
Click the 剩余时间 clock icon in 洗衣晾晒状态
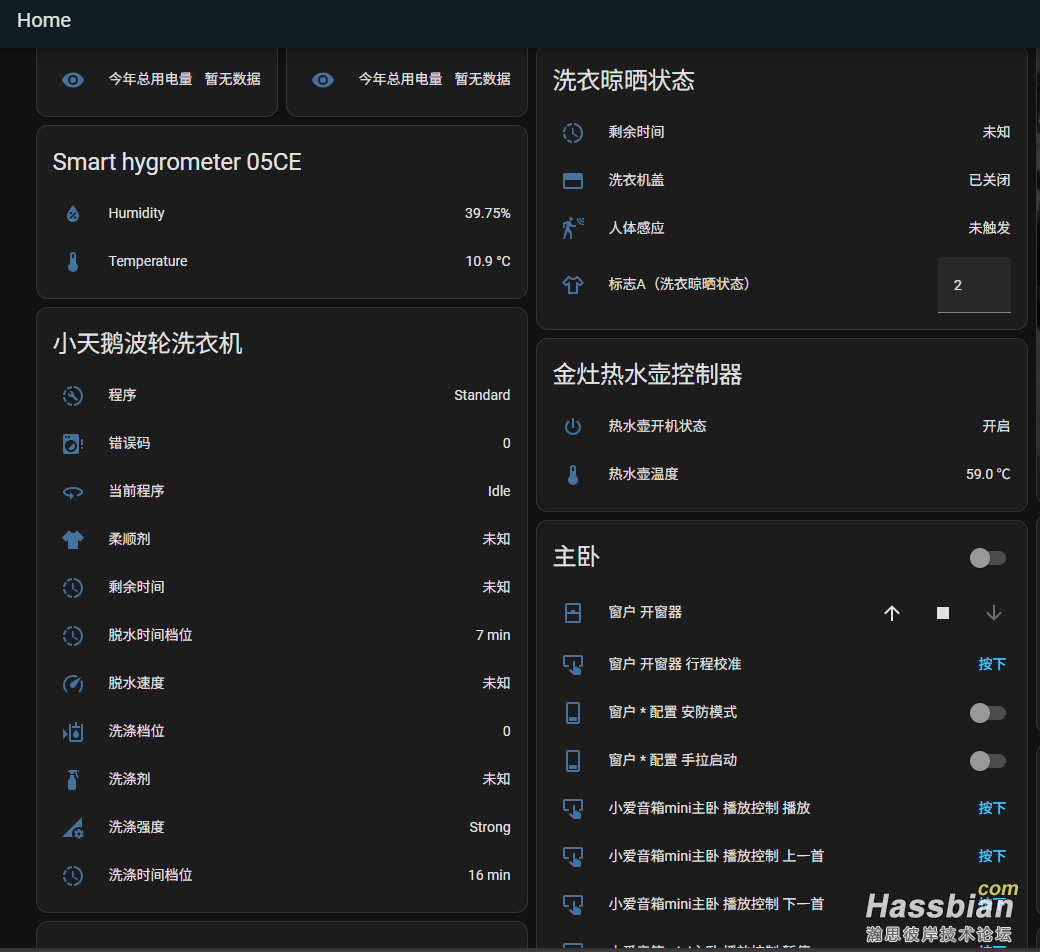click(572, 132)
